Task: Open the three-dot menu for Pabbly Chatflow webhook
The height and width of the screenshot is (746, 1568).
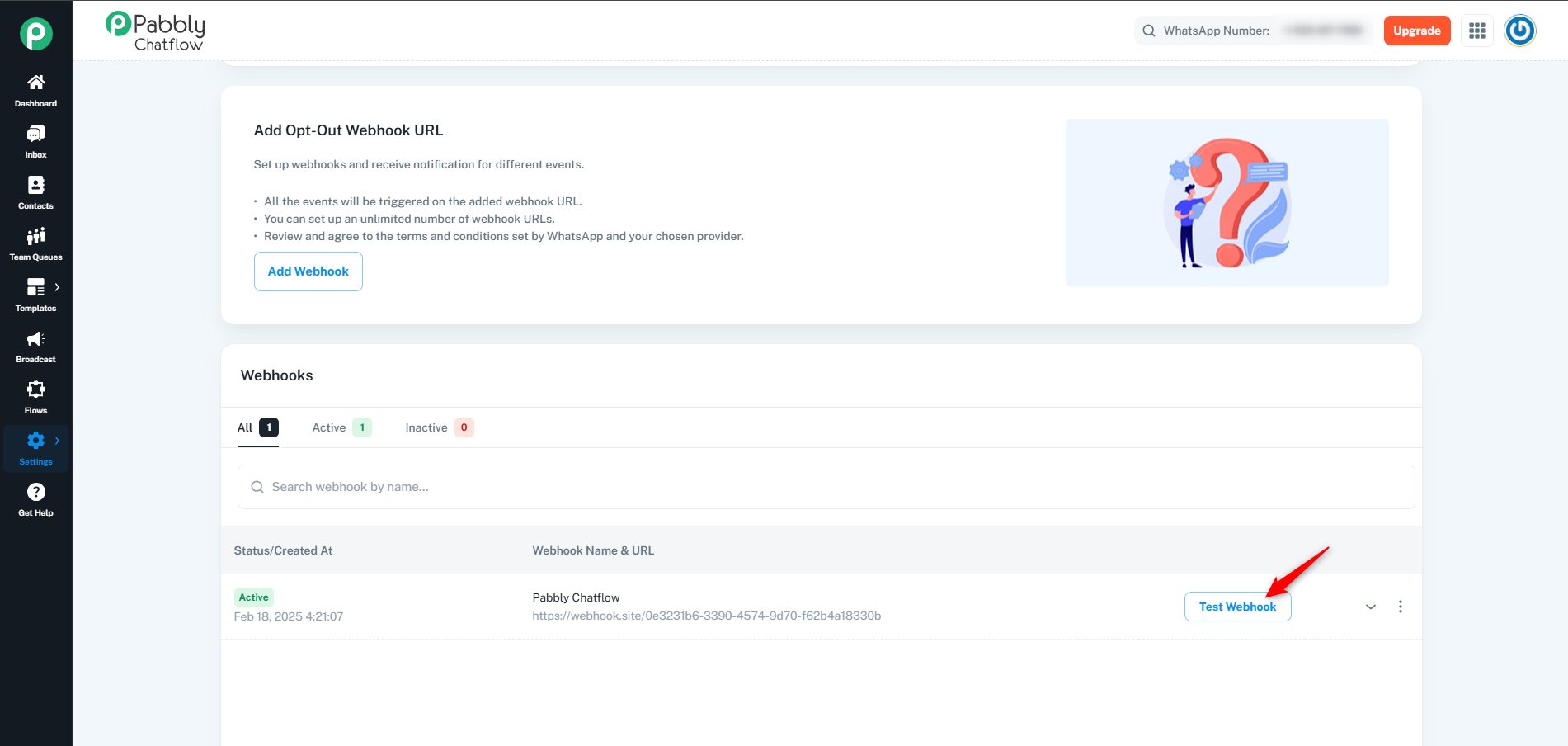Action: (1400, 607)
